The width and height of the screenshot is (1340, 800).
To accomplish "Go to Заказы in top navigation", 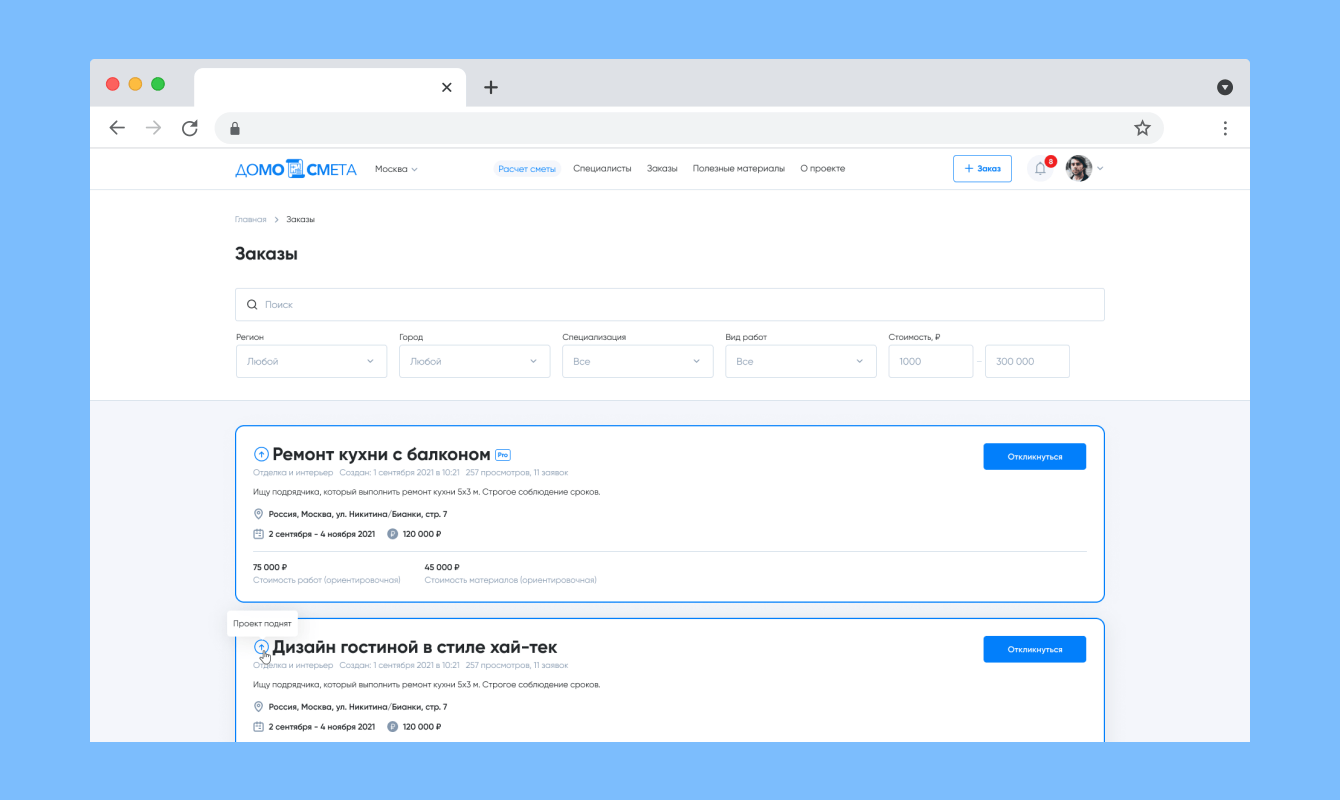I will [x=662, y=169].
